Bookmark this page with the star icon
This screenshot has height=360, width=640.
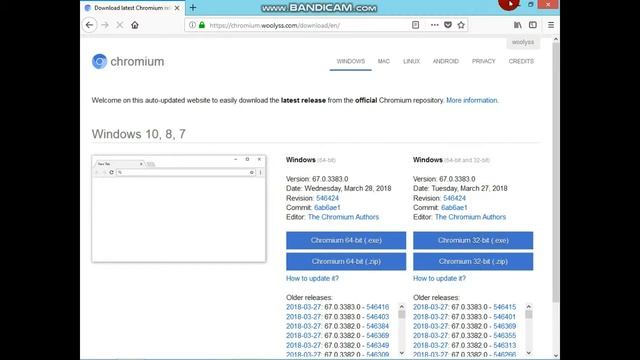[461, 25]
